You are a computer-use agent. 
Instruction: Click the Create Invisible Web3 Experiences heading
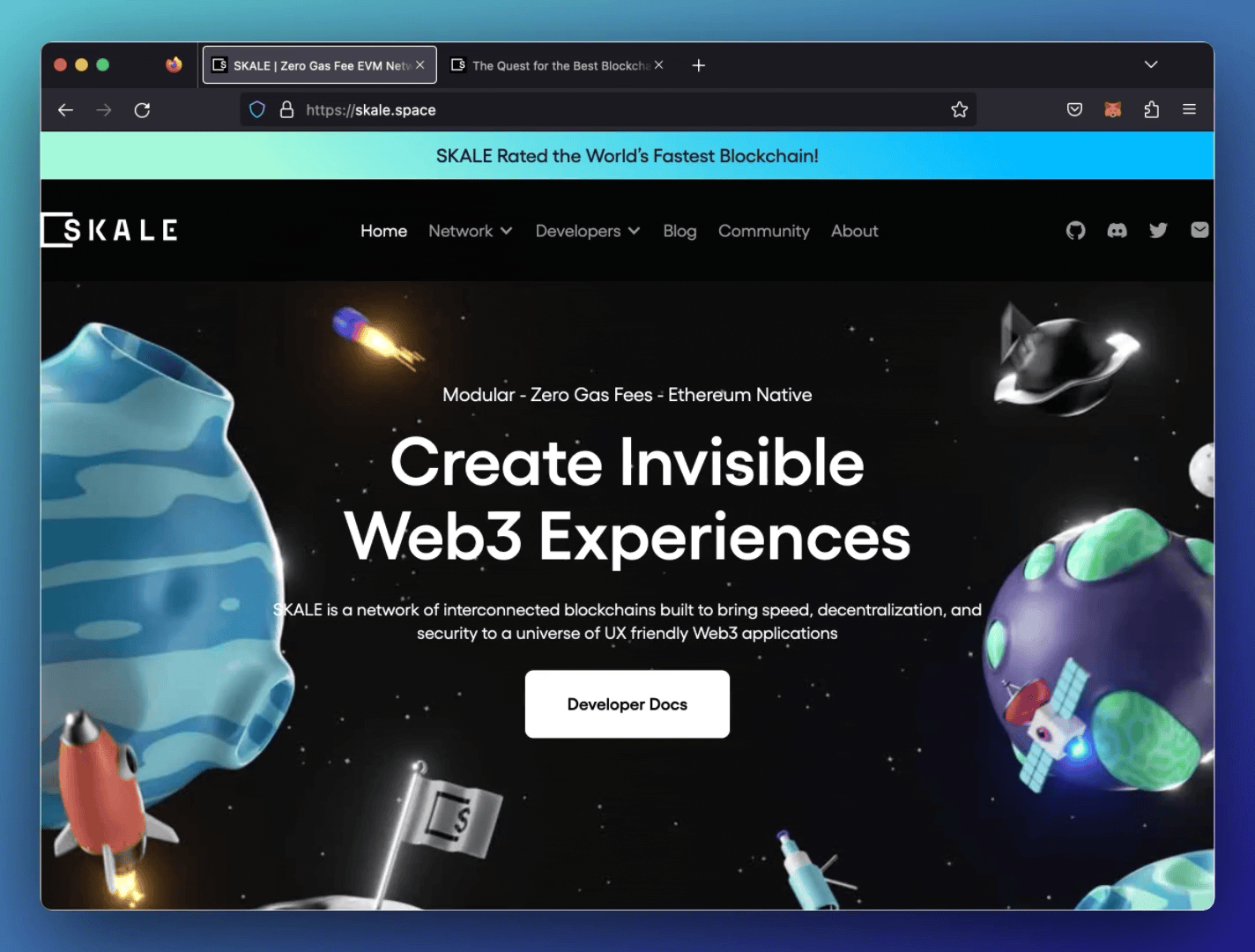pos(627,499)
